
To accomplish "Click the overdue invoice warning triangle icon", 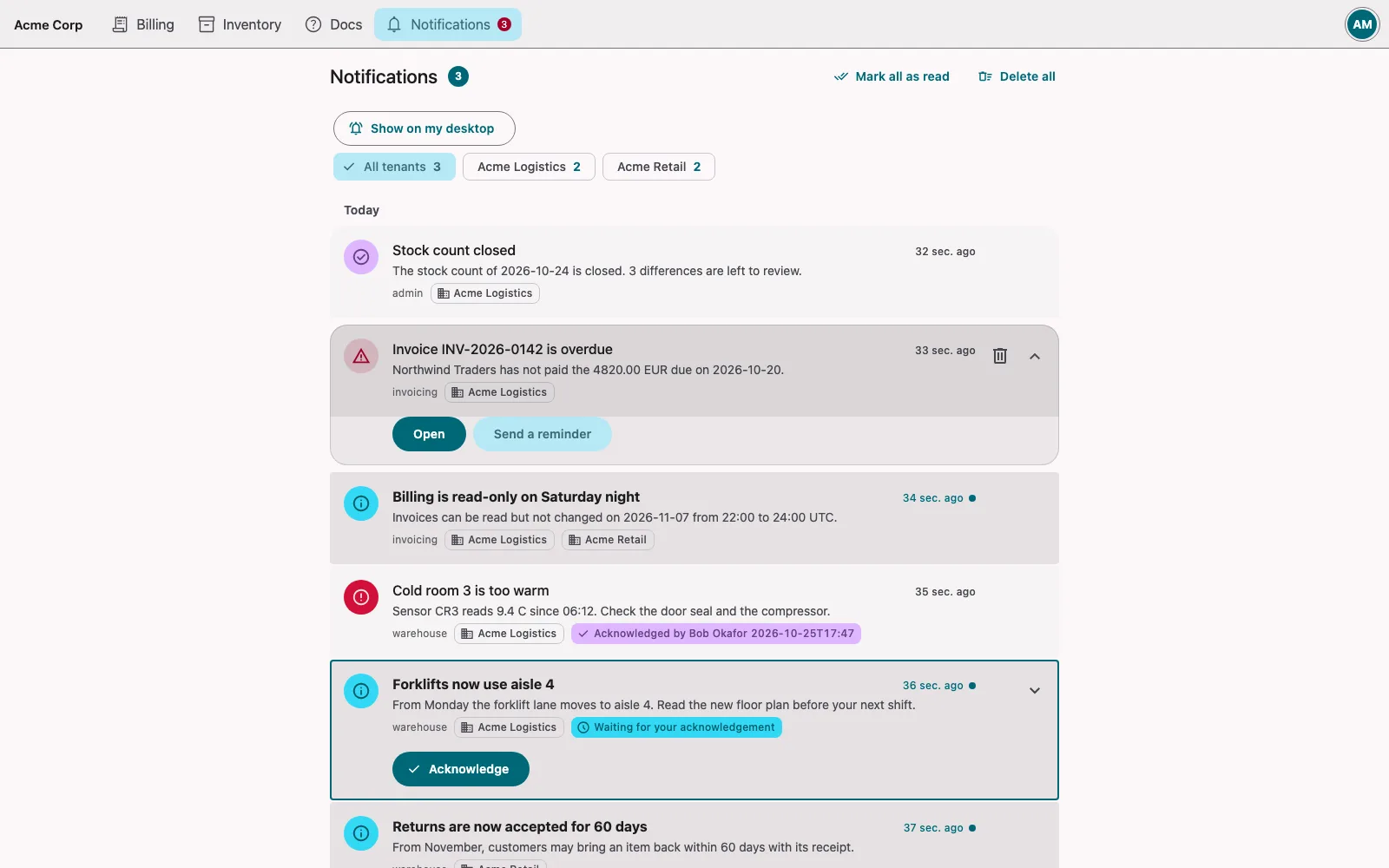I will (361, 356).
